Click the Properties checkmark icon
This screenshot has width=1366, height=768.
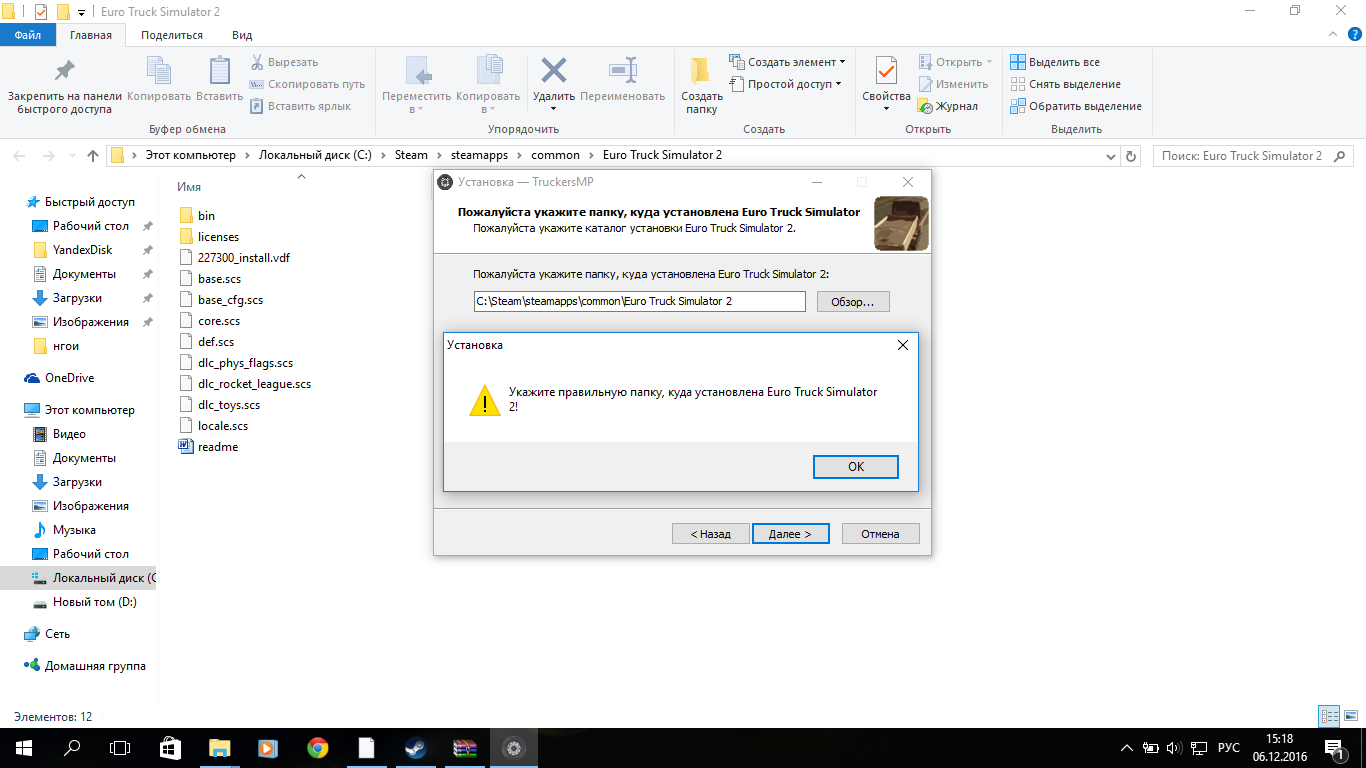pos(886,70)
